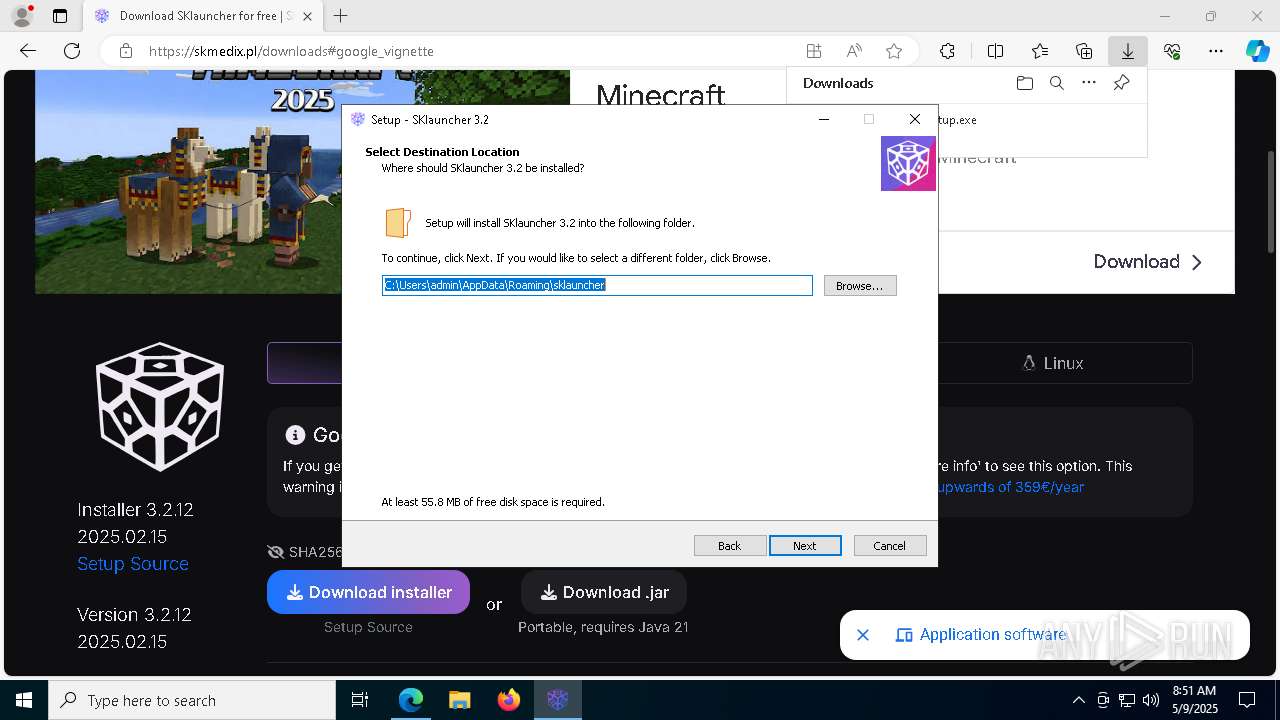Open the Extensions puzzle icon

tap(947, 51)
